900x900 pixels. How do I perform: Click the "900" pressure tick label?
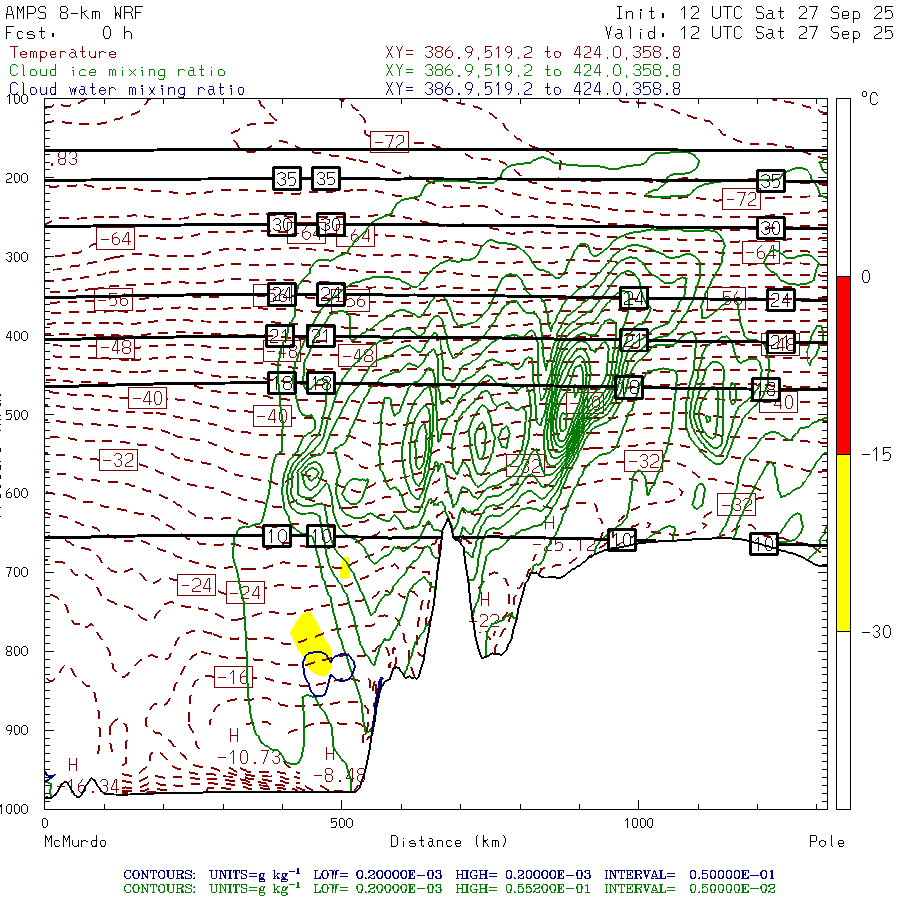pos(17,730)
